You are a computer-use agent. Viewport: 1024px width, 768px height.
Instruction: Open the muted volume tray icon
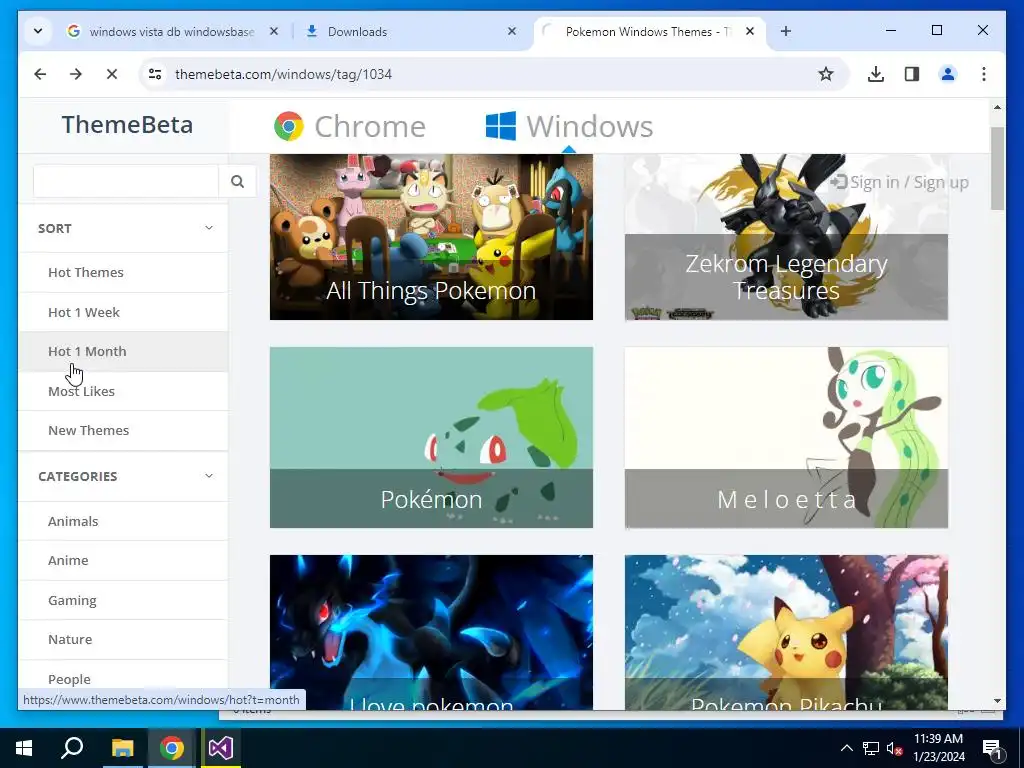click(894, 748)
